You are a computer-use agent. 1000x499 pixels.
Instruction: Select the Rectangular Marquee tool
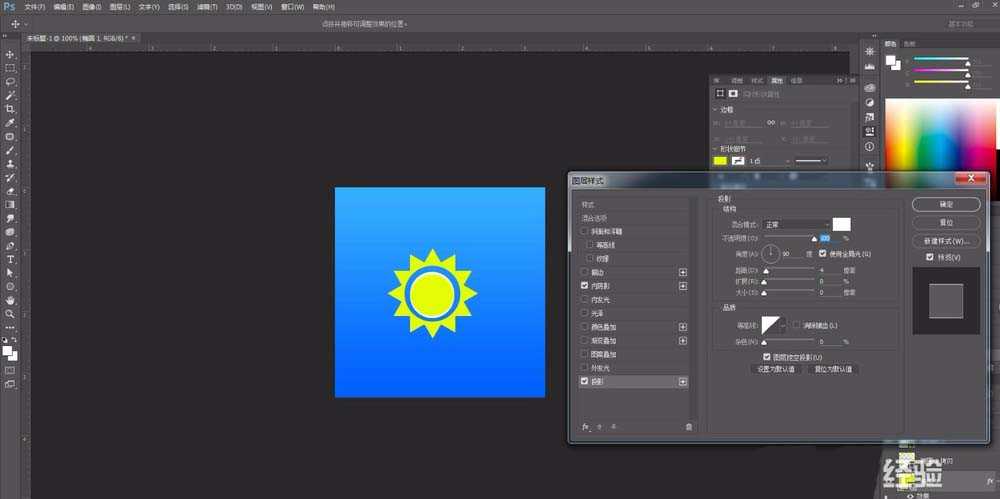coord(10,68)
